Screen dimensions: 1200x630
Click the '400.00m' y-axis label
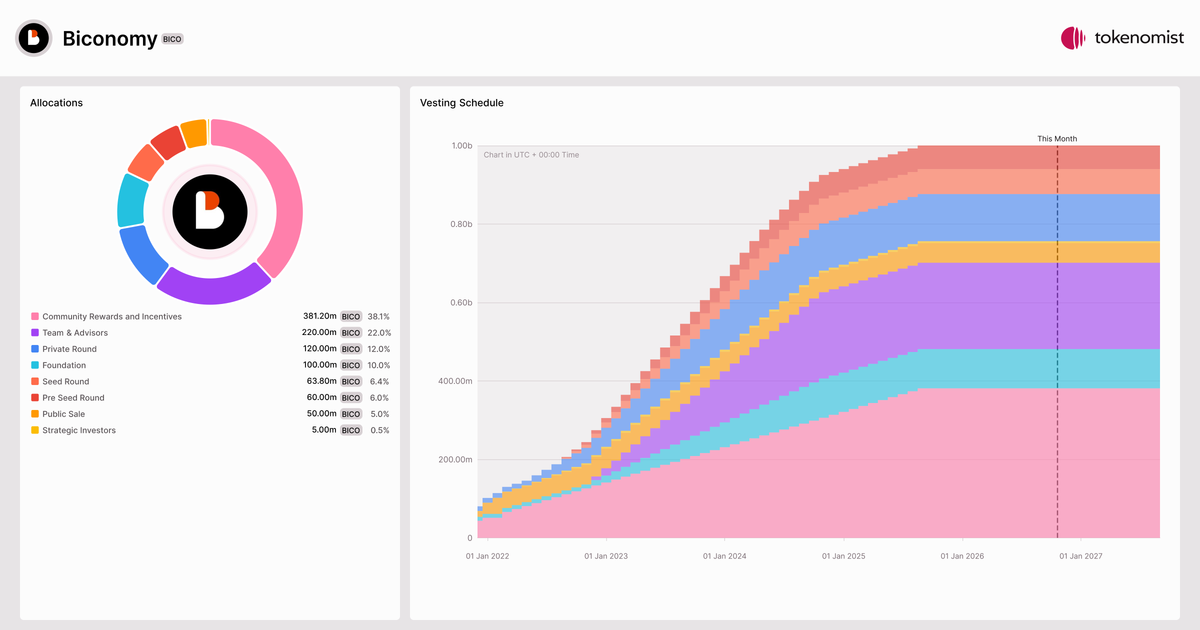[x=456, y=381]
